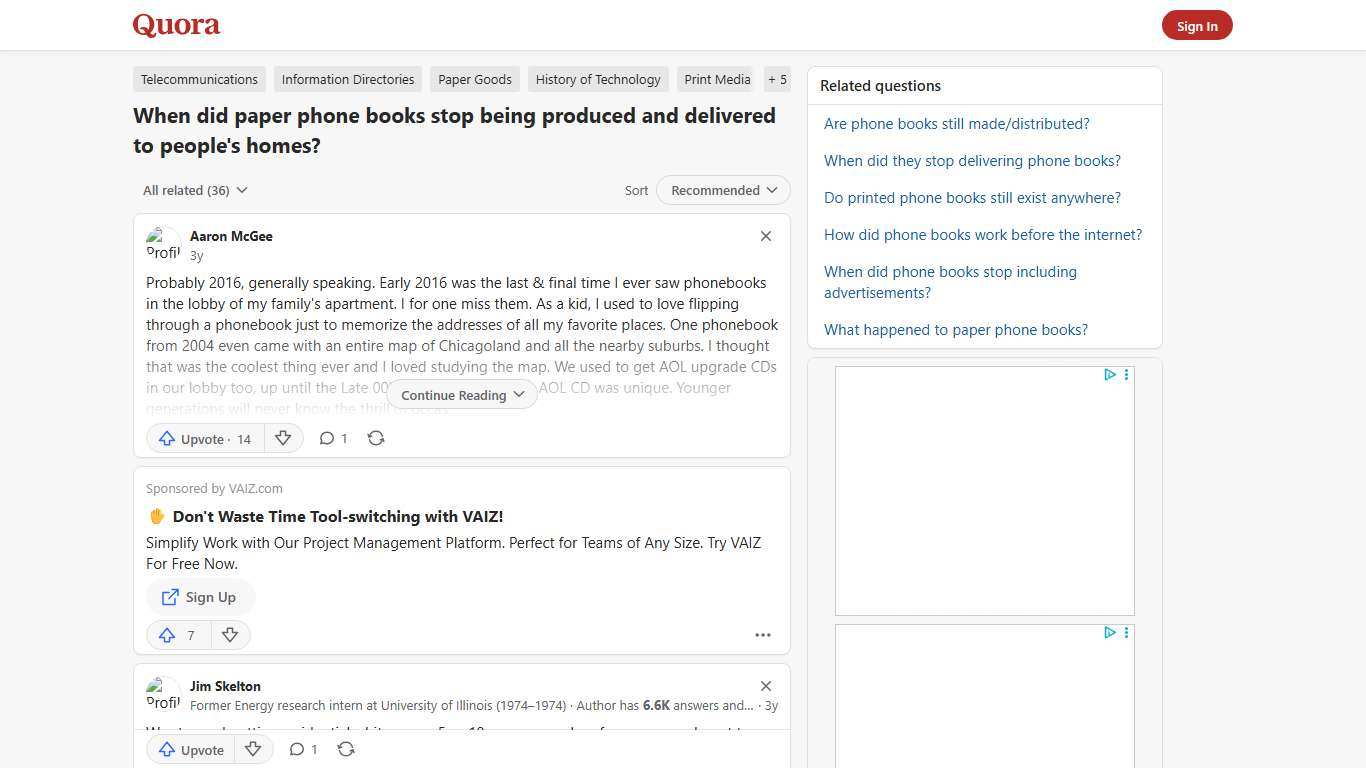Click the AdChoices icon on the first sidebar ad

[1109, 375]
